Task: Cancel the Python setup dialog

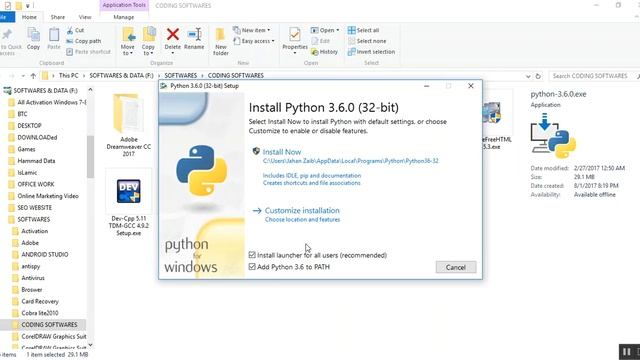Action: (x=456, y=267)
